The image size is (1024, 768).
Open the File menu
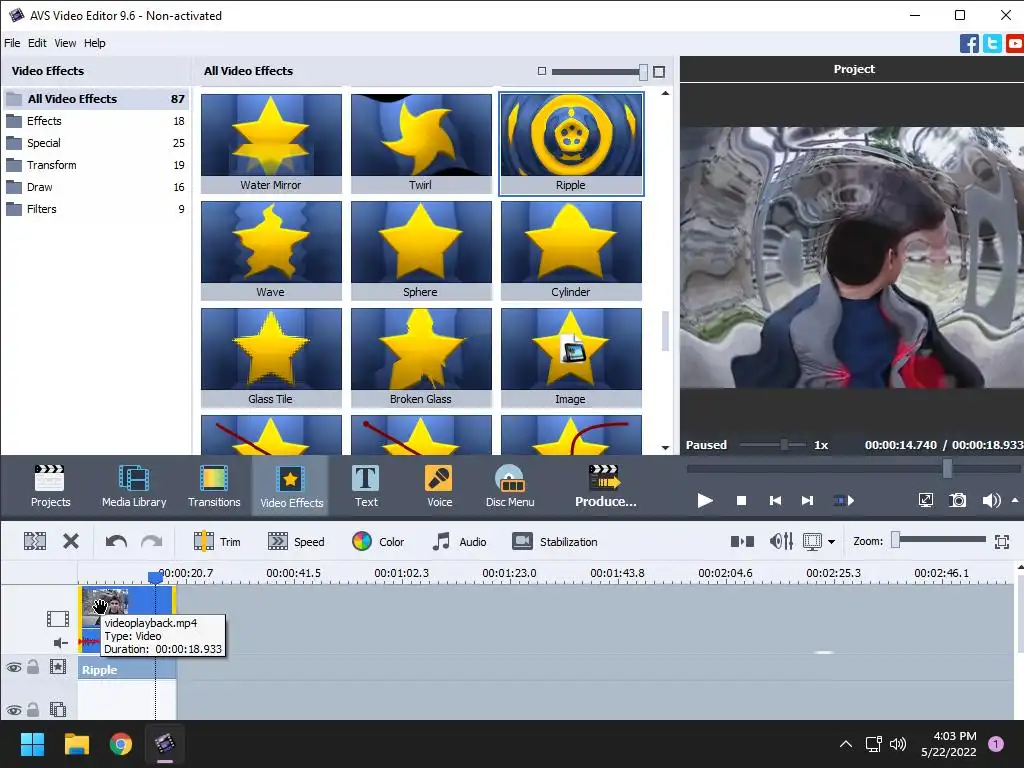click(12, 43)
